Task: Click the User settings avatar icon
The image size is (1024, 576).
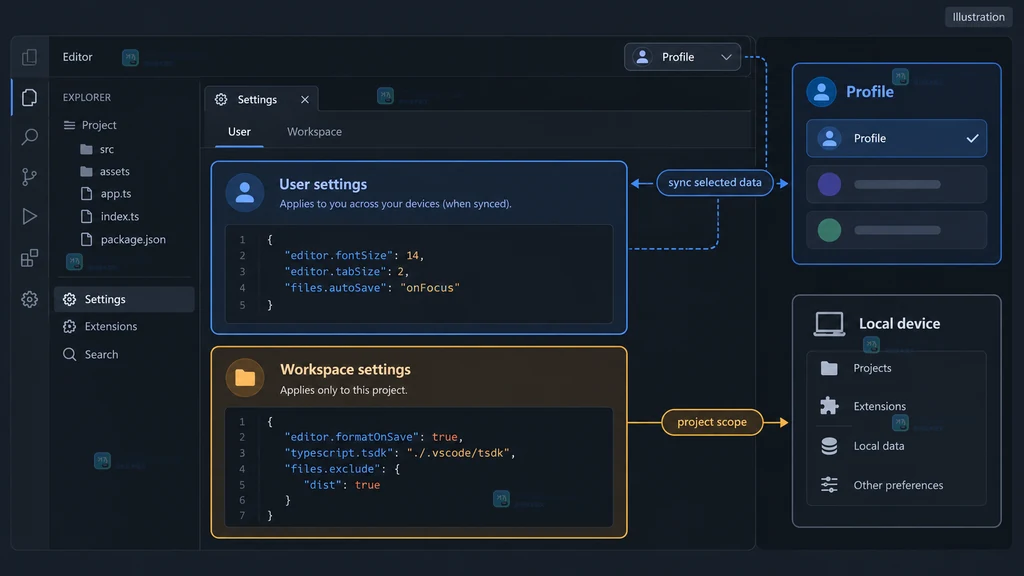Action: tap(245, 192)
